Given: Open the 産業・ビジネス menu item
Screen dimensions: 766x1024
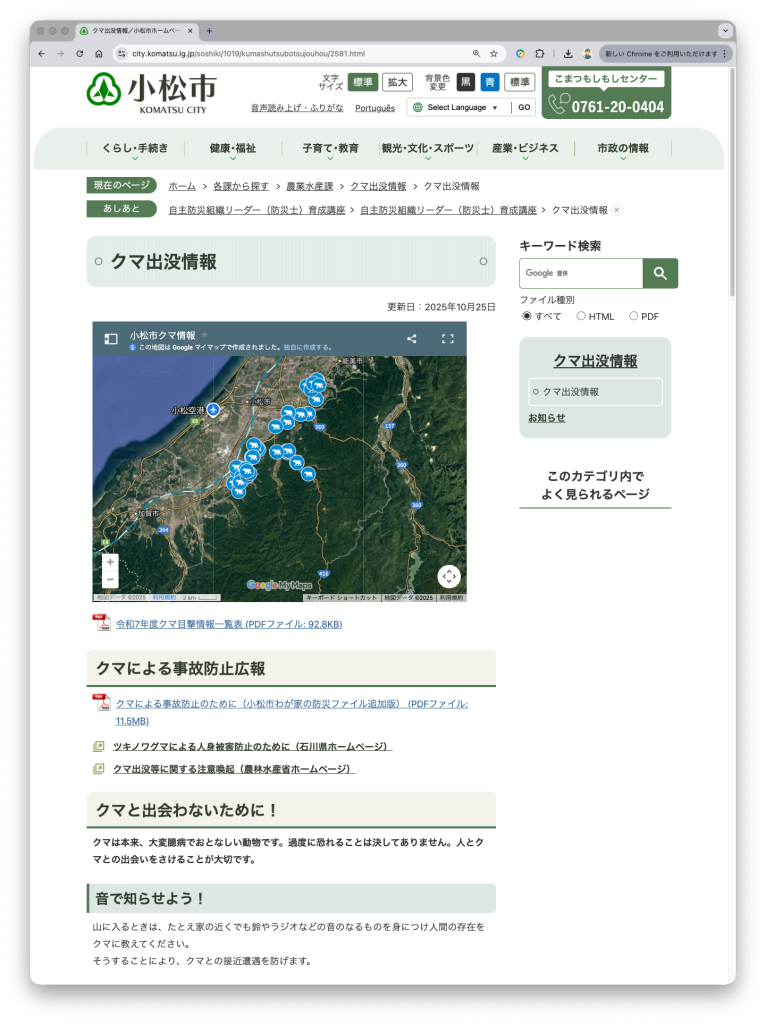Looking at the screenshot, I should click(525, 149).
